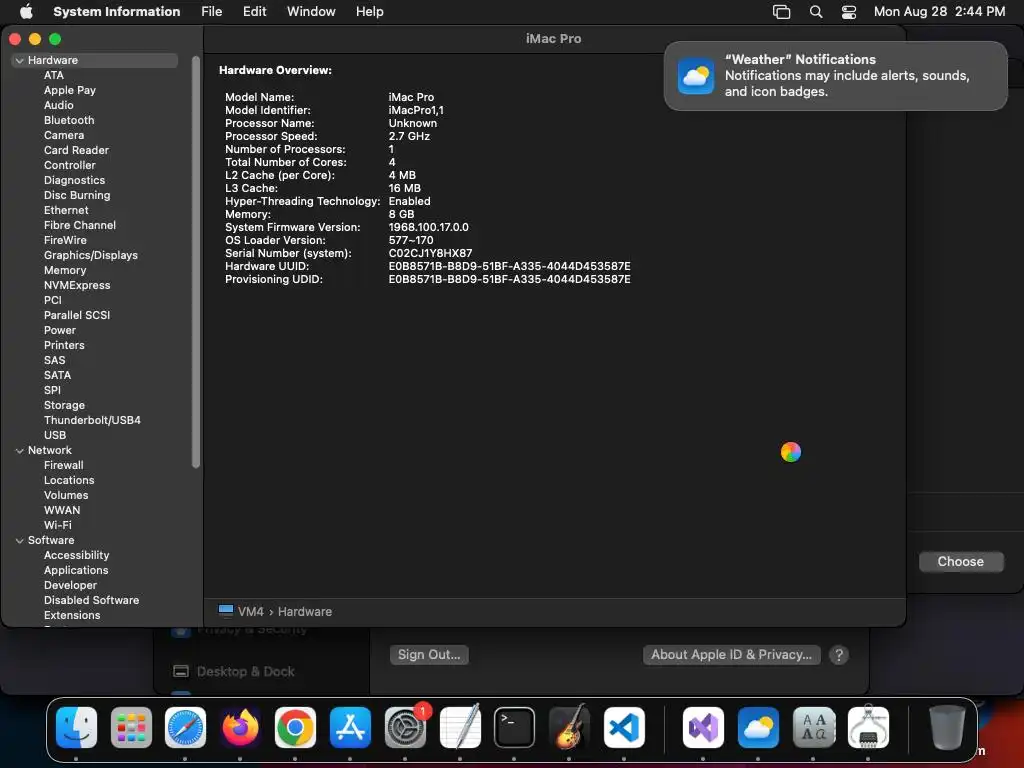Click the date and time in menu bar
Image resolution: width=1024 pixels, height=768 pixels.
click(x=939, y=11)
